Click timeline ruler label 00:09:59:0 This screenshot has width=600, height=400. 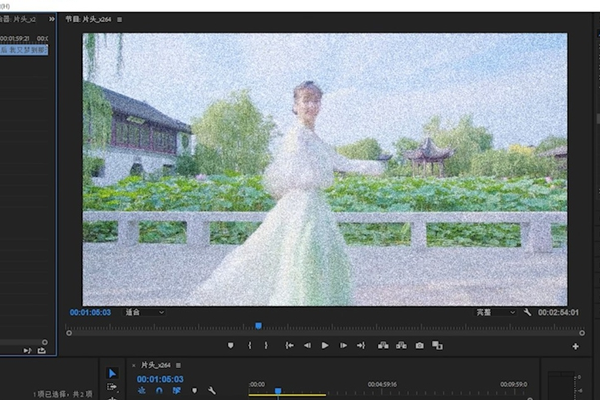[x=514, y=384]
